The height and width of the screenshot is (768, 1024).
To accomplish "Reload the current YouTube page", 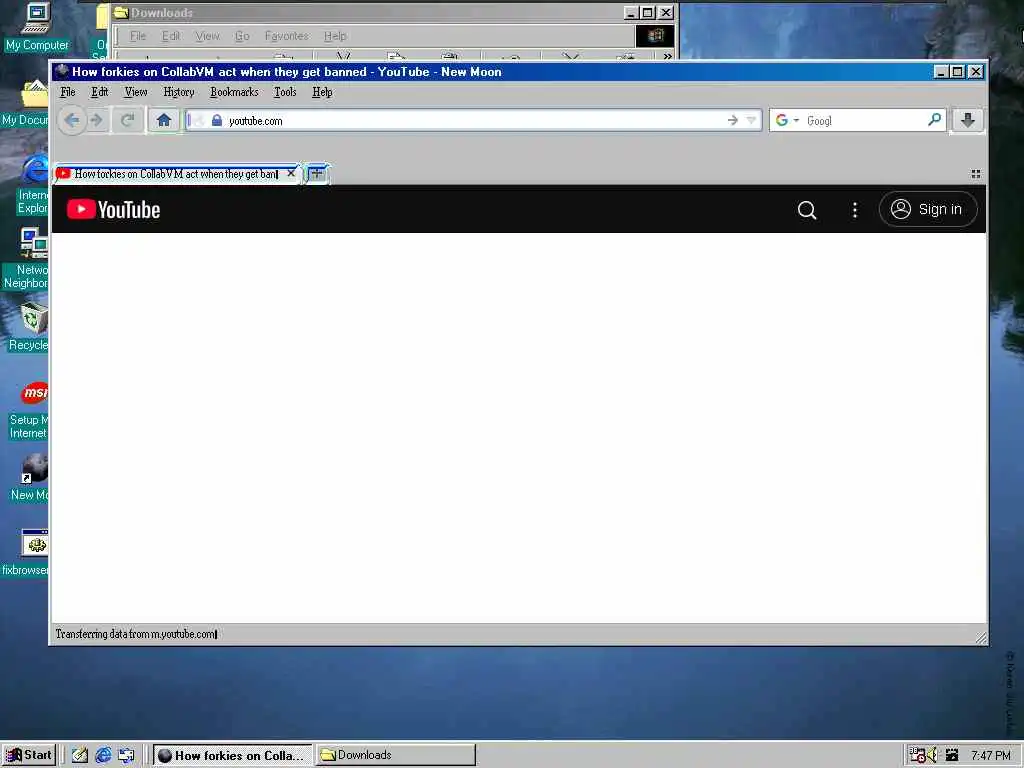I will click(x=128, y=120).
